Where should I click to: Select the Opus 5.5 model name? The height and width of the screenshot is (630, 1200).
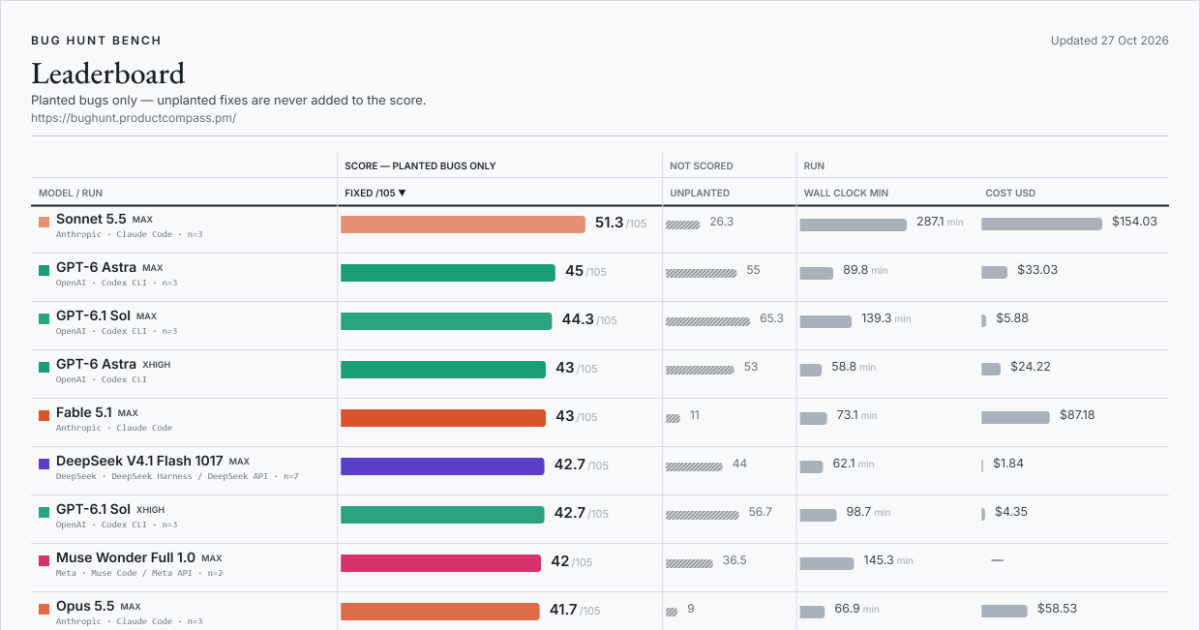point(85,606)
